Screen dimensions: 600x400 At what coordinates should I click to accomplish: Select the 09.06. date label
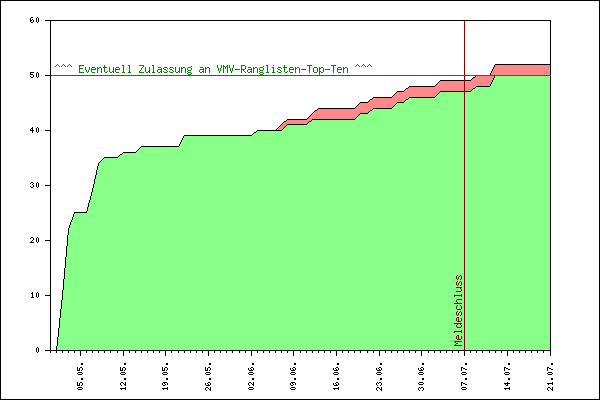[x=294, y=377]
